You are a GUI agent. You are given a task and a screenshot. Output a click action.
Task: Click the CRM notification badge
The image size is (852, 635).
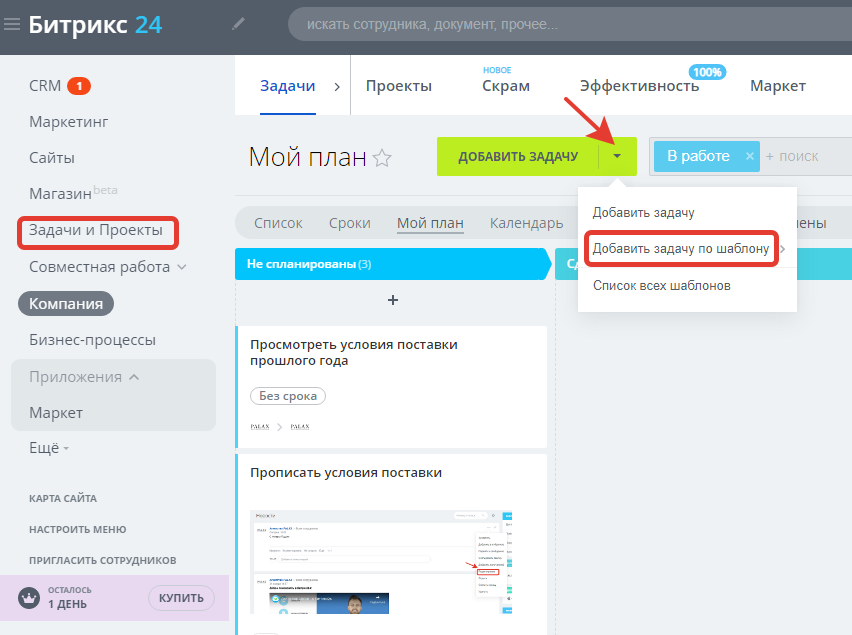point(79,86)
